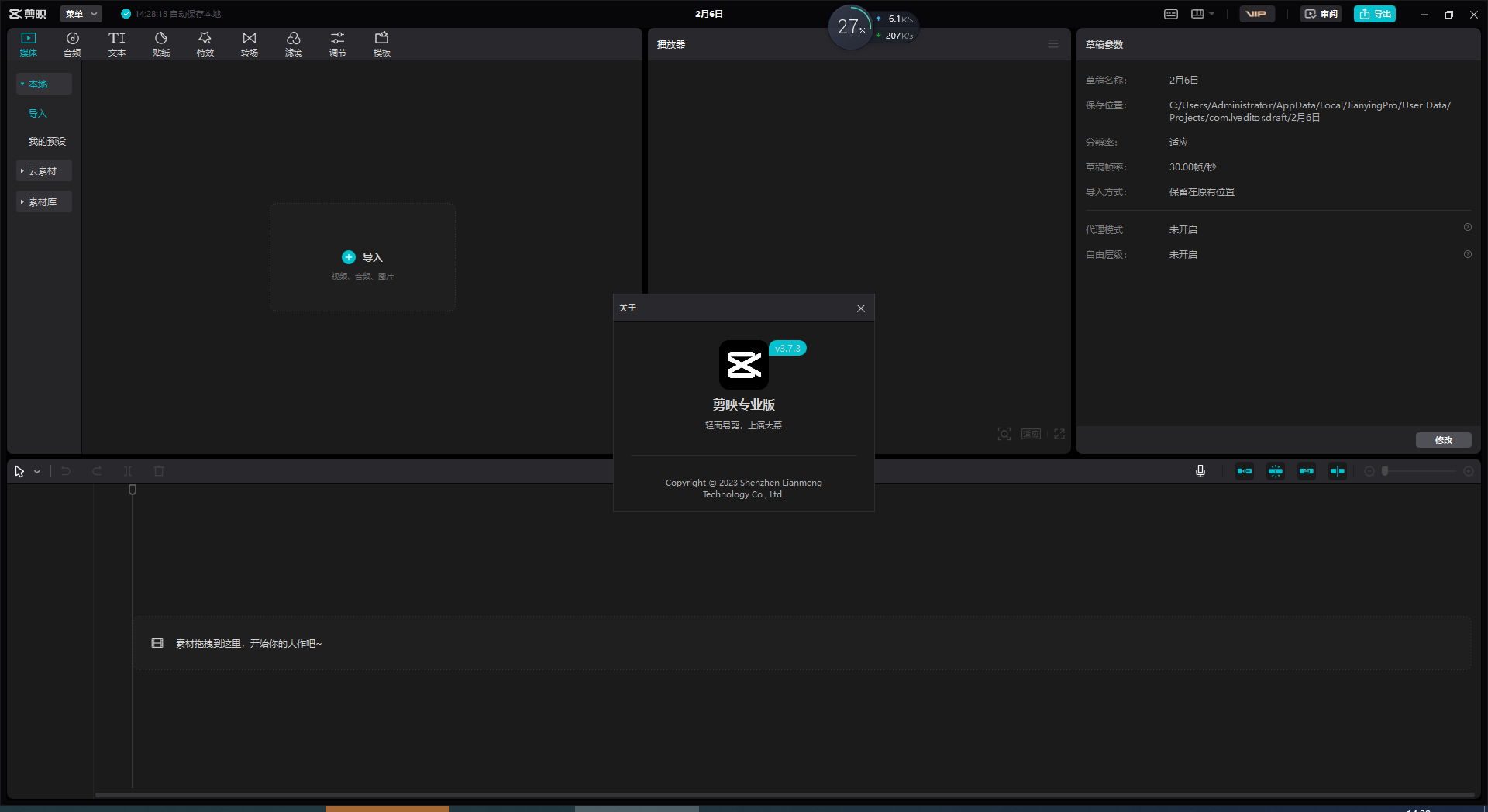Open the player panel hamburger menu
This screenshot has width=1488, height=812.
pyautogui.click(x=1053, y=44)
